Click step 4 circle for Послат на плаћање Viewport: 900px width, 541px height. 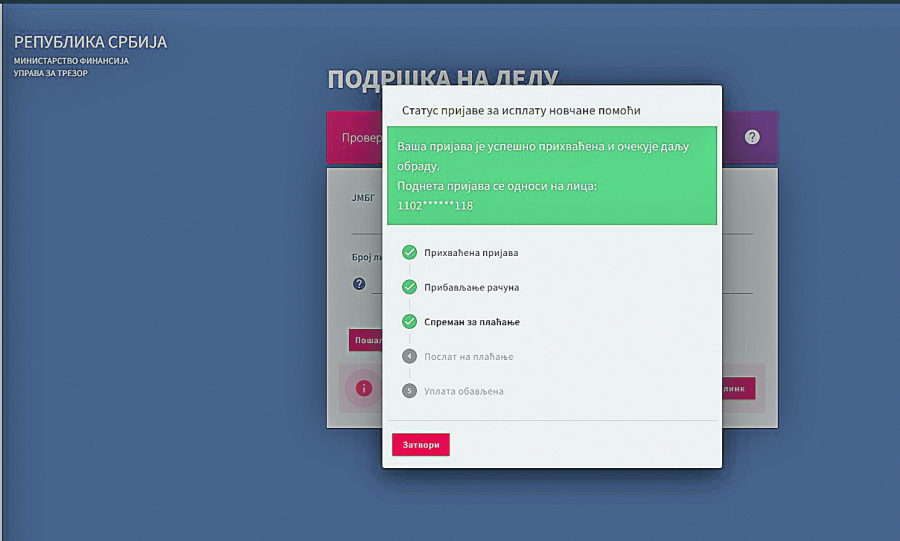click(409, 356)
